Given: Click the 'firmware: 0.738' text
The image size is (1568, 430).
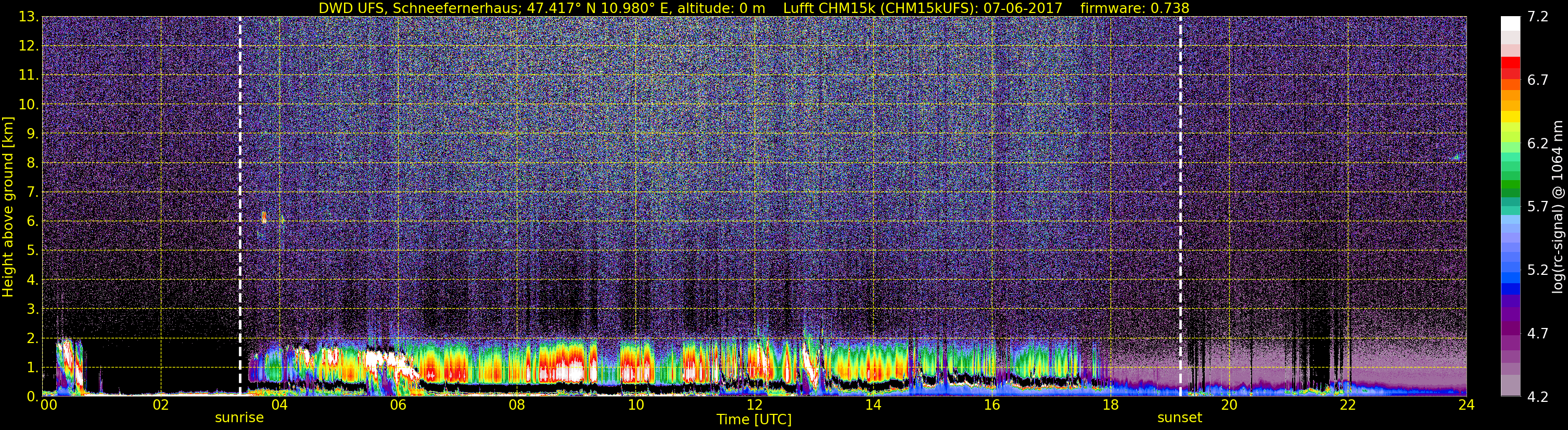Looking at the screenshot, I should [1134, 8].
